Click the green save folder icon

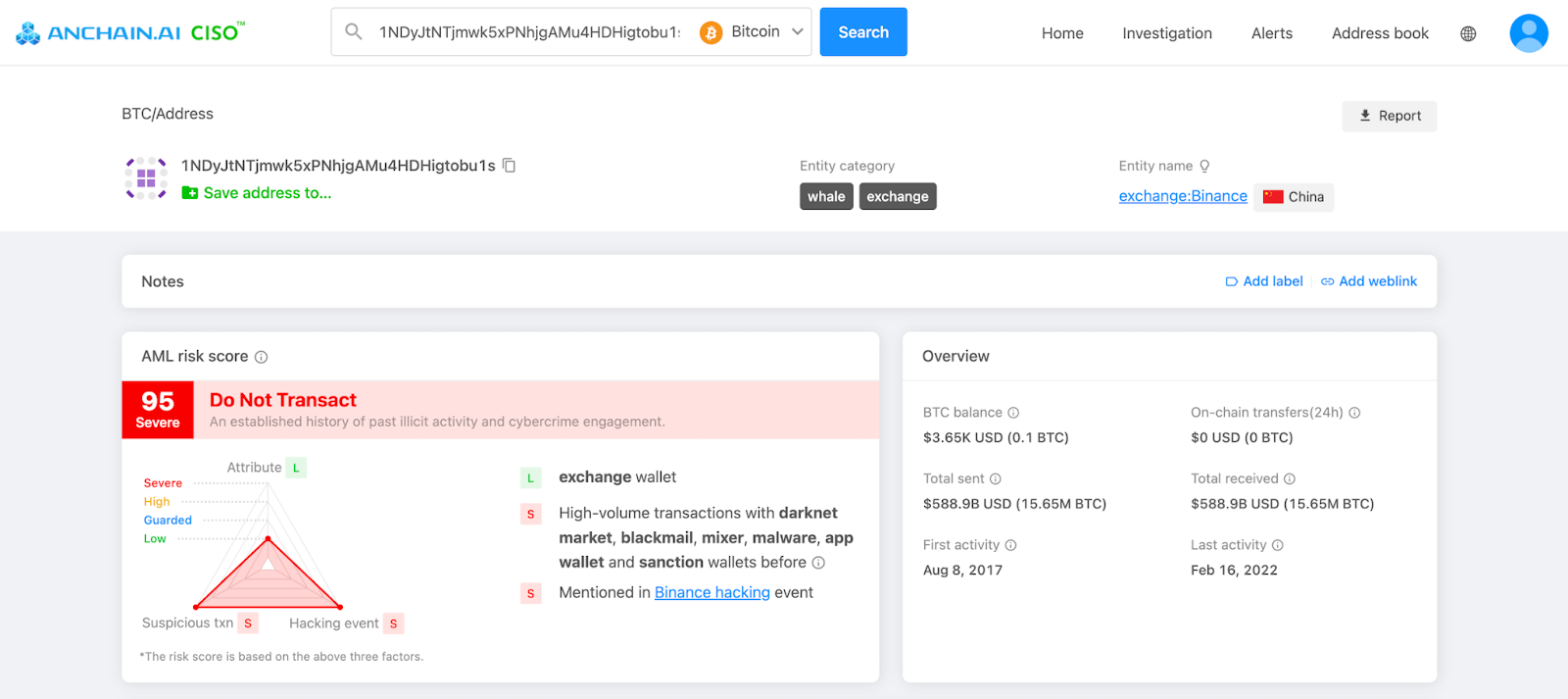190,193
